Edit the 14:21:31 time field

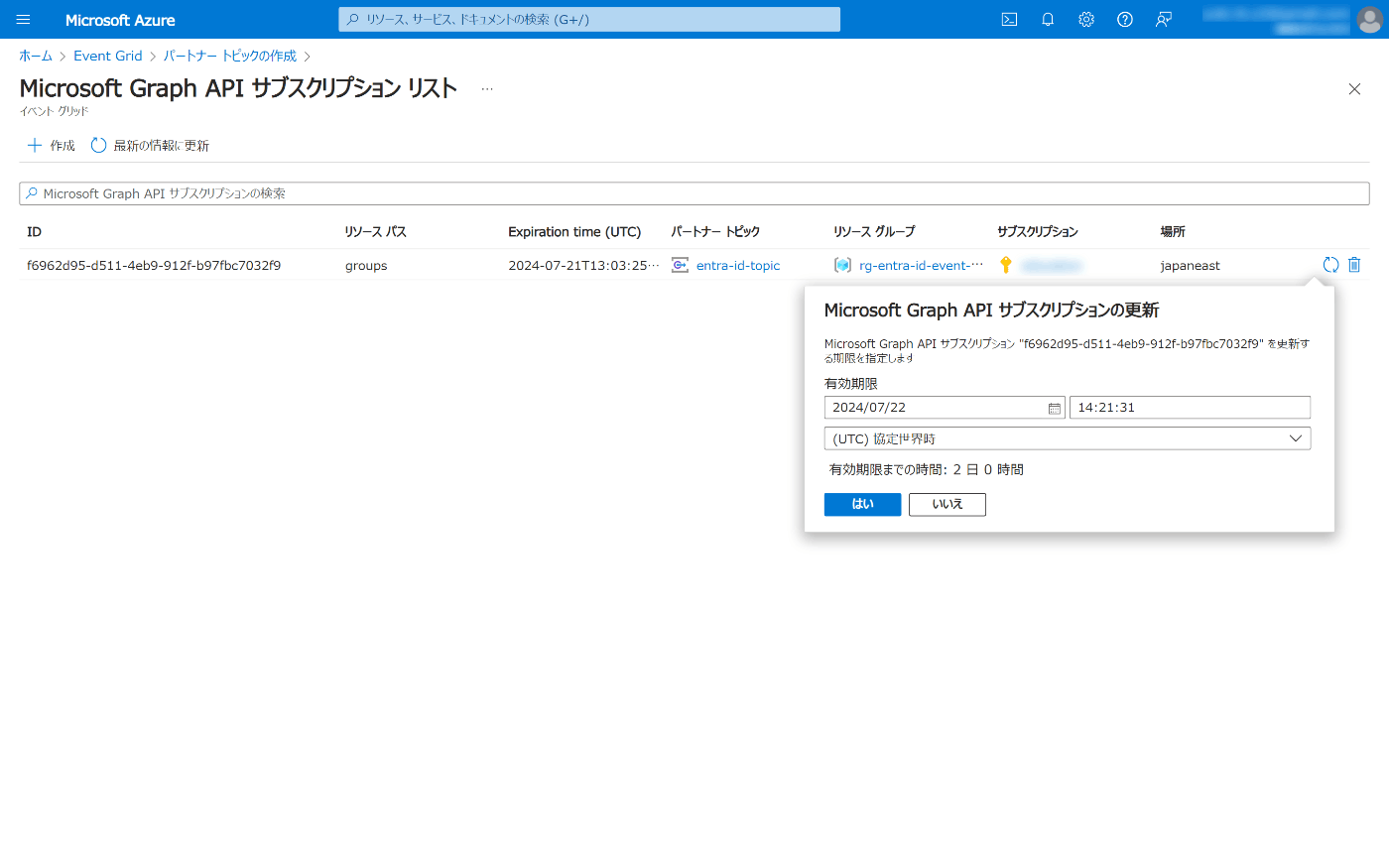point(1190,408)
